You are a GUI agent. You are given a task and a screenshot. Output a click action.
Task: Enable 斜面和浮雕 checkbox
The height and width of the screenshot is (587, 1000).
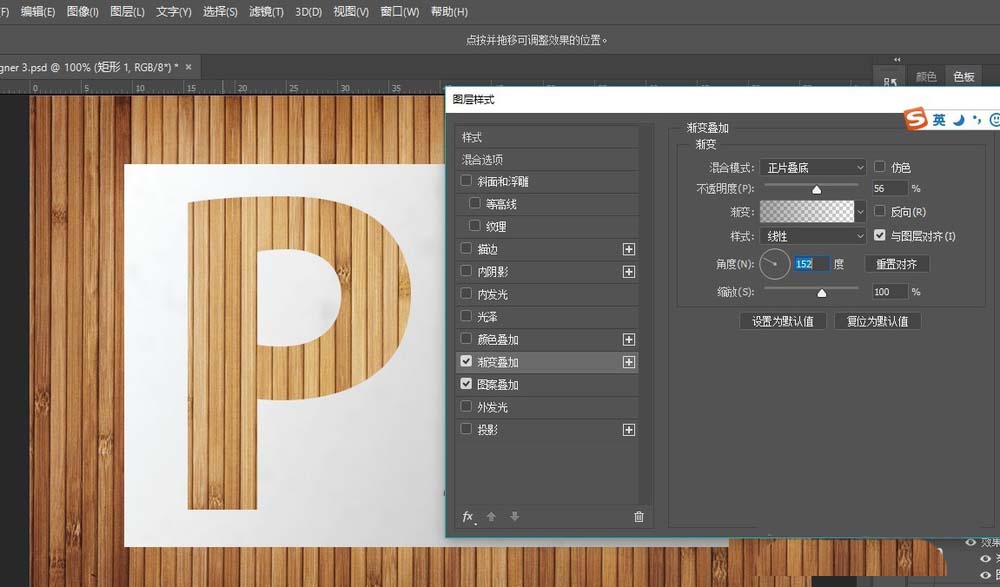pyautogui.click(x=466, y=181)
